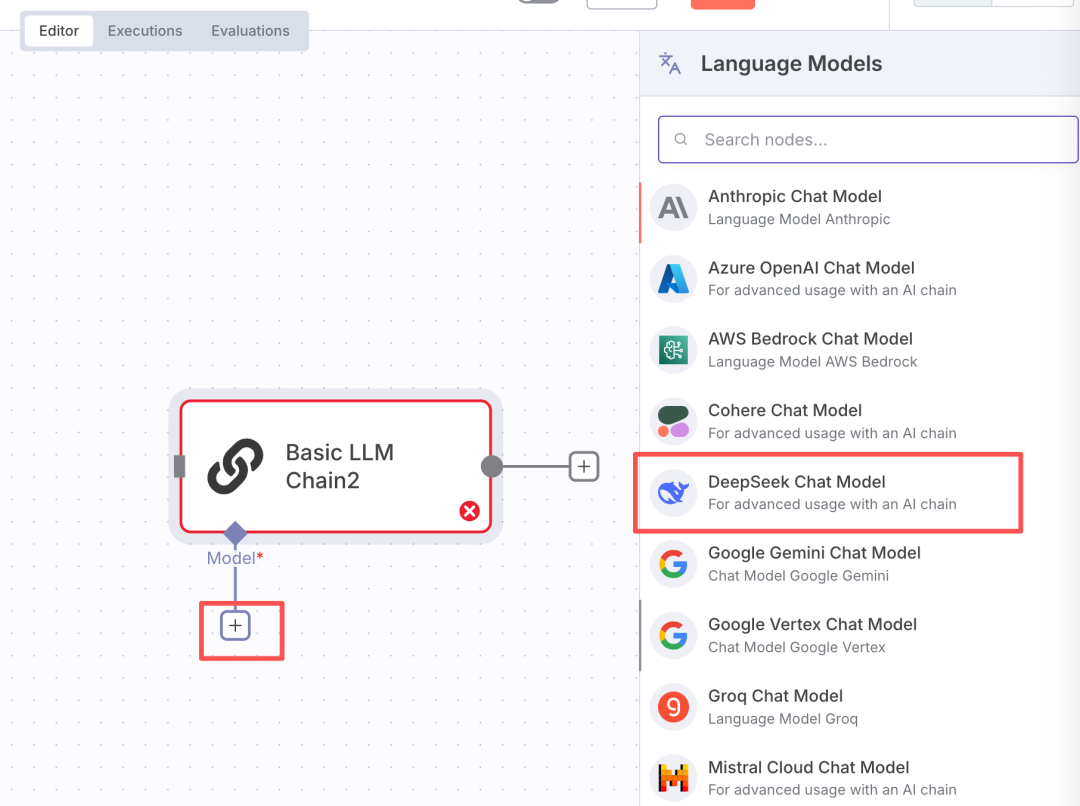Click the Anthropic logo icon
This screenshot has height=806, width=1080.
673,207
